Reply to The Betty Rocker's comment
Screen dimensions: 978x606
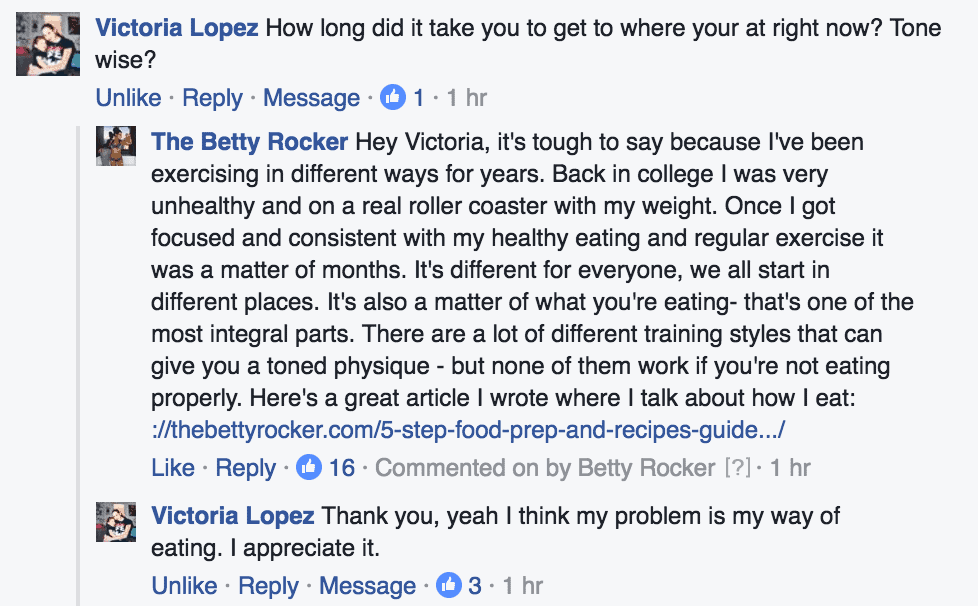coord(245,468)
